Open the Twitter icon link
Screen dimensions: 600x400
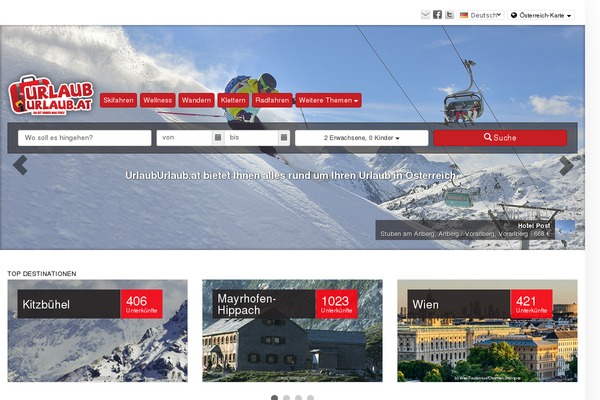450,15
